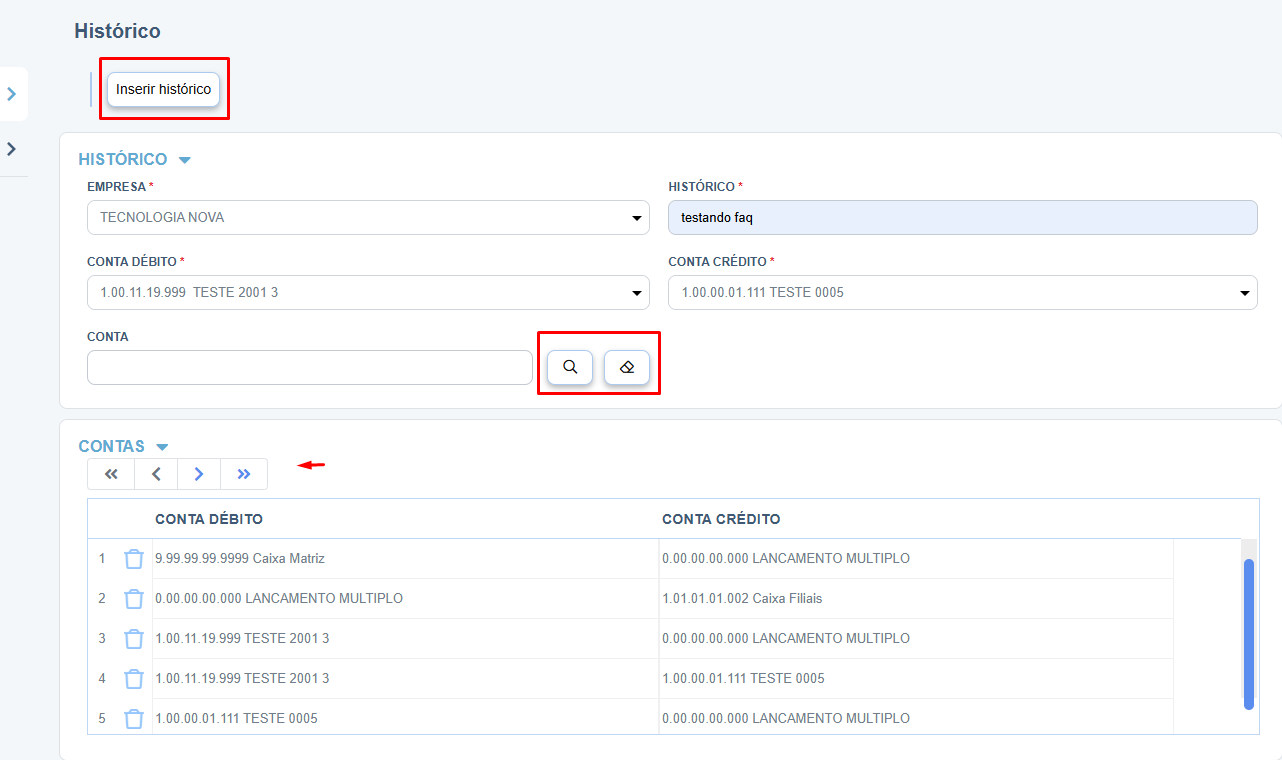
Task: Remove row 4 via trash icon
Action: pyautogui.click(x=134, y=679)
